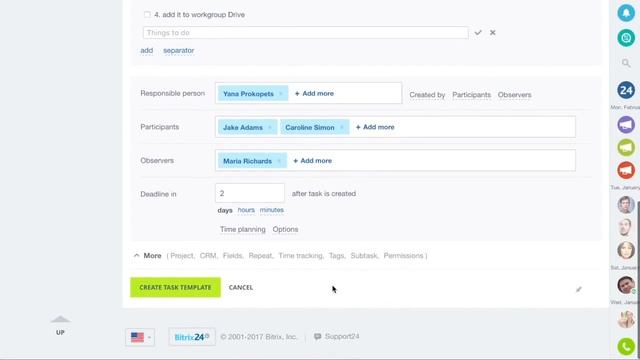Discard checklist item with the X icon
This screenshot has height=360, width=640.
(493, 33)
